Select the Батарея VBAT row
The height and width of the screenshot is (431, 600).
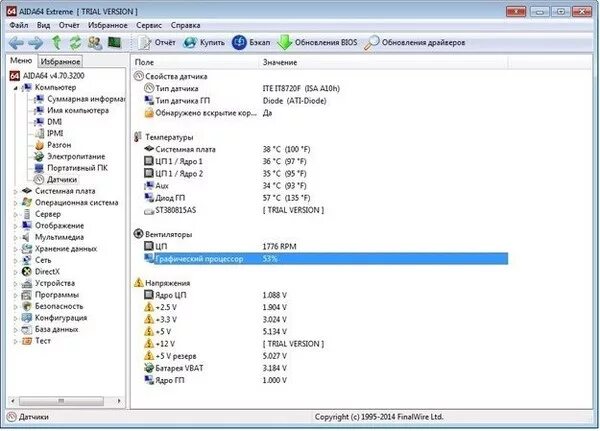coord(326,368)
